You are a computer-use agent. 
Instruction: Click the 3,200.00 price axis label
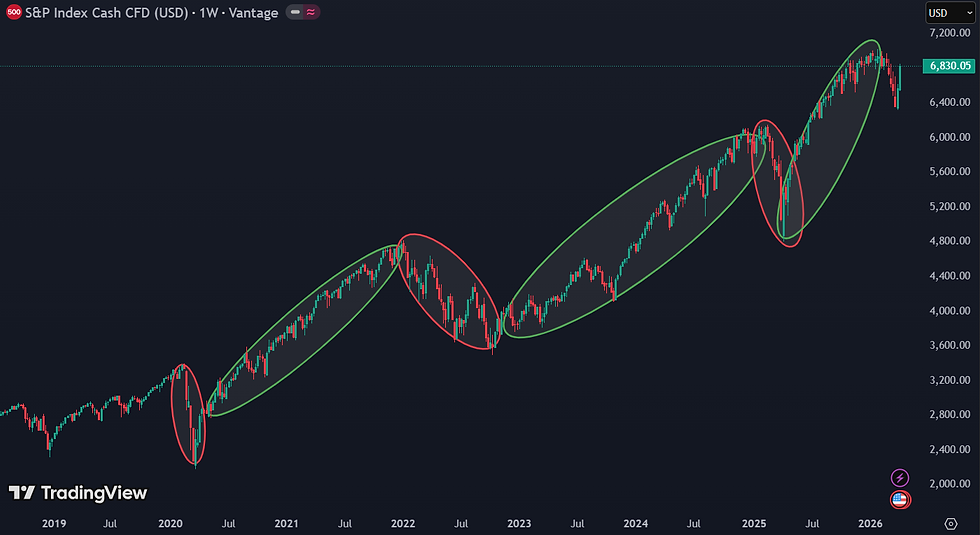(949, 380)
